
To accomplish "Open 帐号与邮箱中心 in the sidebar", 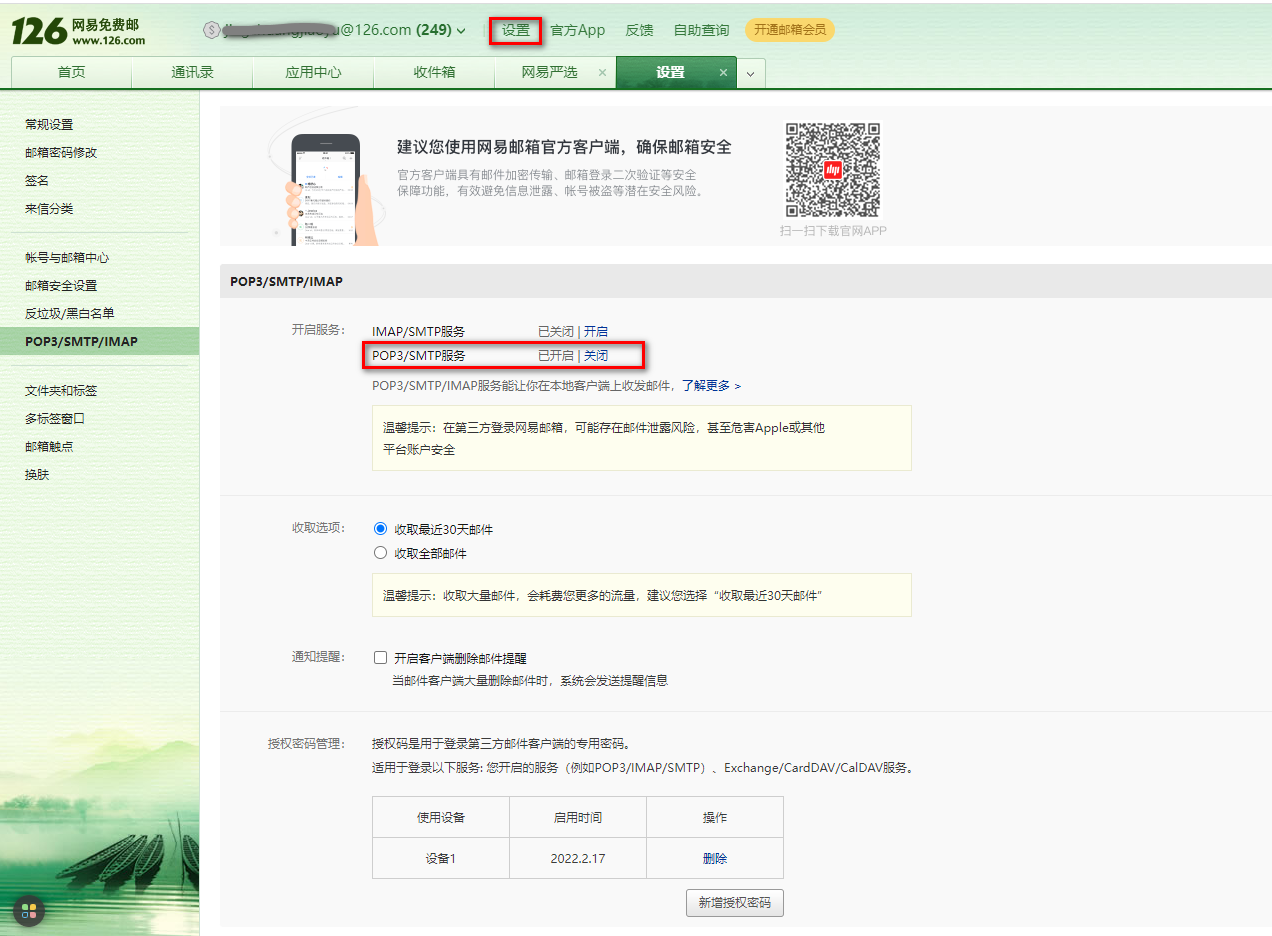I will [x=67, y=257].
